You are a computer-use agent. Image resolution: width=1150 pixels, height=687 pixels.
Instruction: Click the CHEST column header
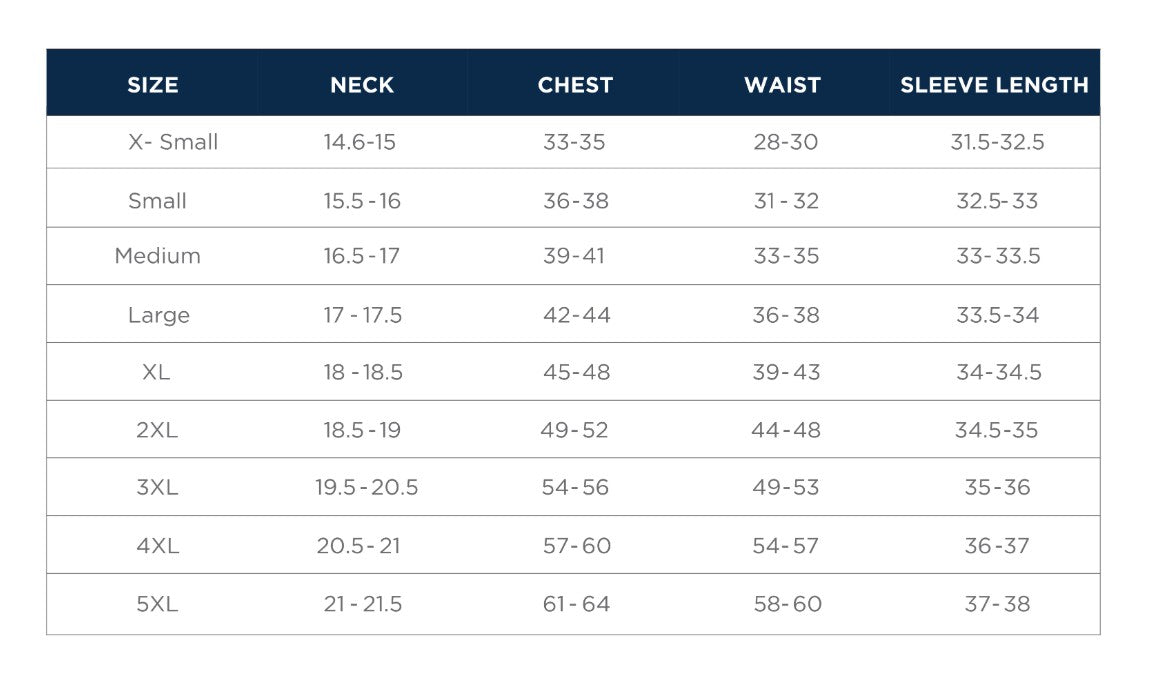(575, 85)
